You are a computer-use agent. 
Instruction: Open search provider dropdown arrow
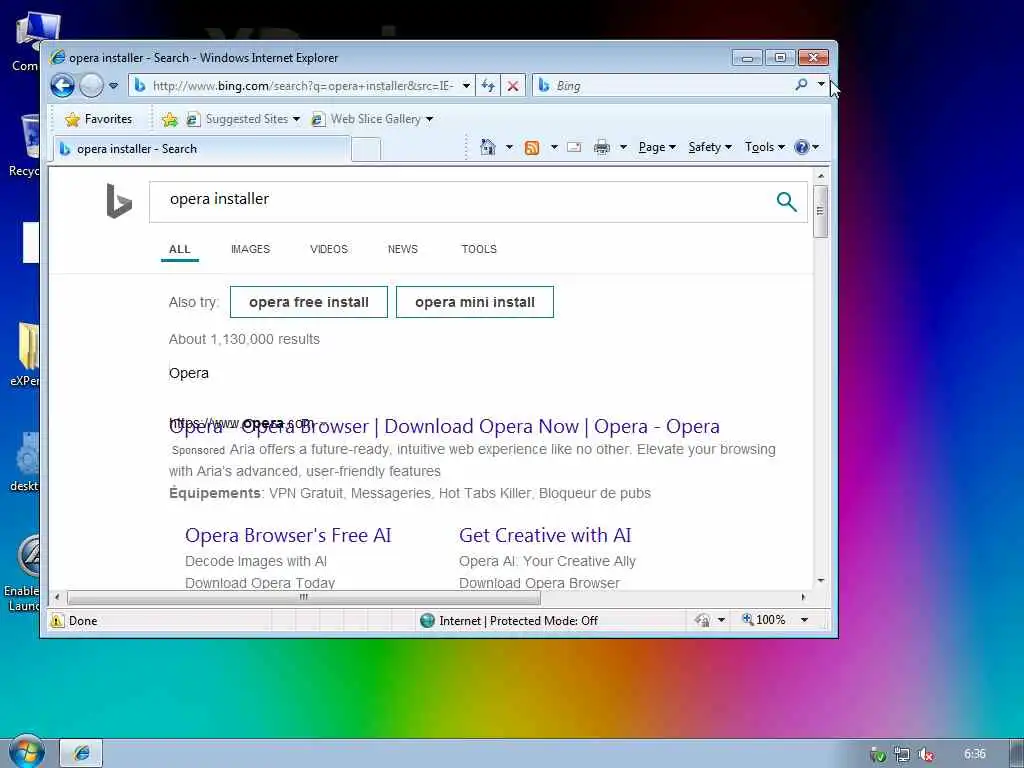[821, 84]
